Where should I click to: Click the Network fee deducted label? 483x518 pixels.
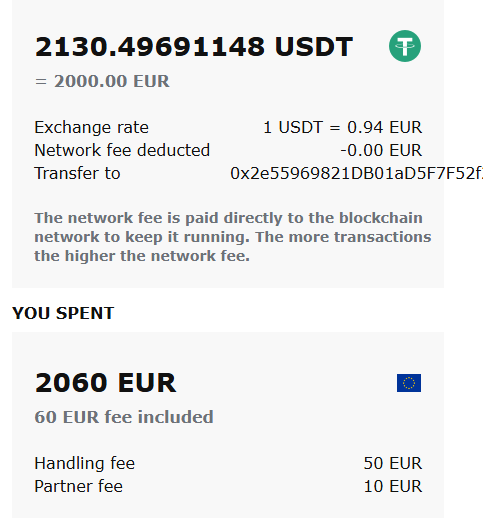pos(122,150)
